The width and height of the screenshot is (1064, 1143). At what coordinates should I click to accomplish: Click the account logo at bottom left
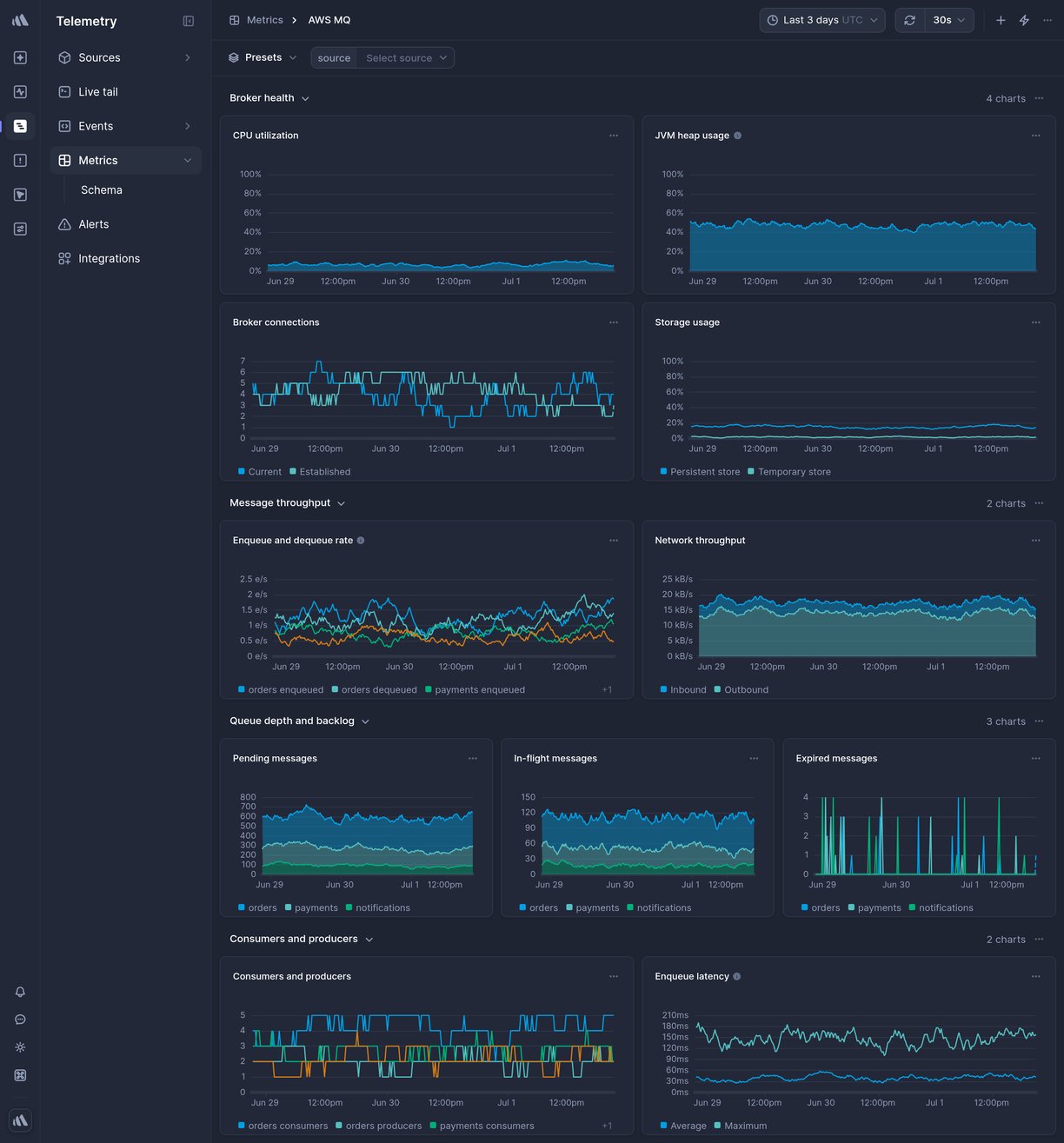(20, 1120)
